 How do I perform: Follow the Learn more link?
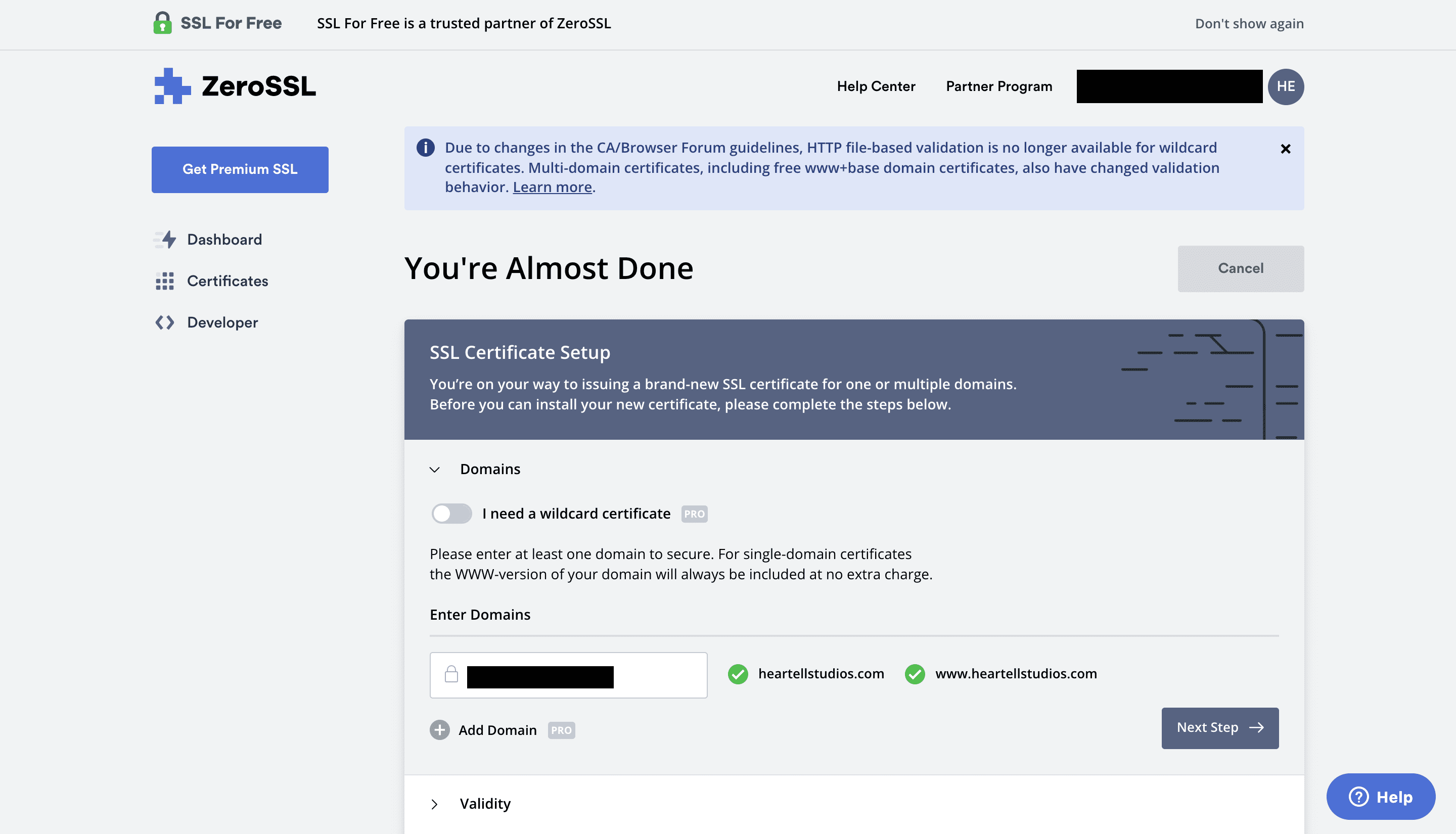(x=552, y=188)
